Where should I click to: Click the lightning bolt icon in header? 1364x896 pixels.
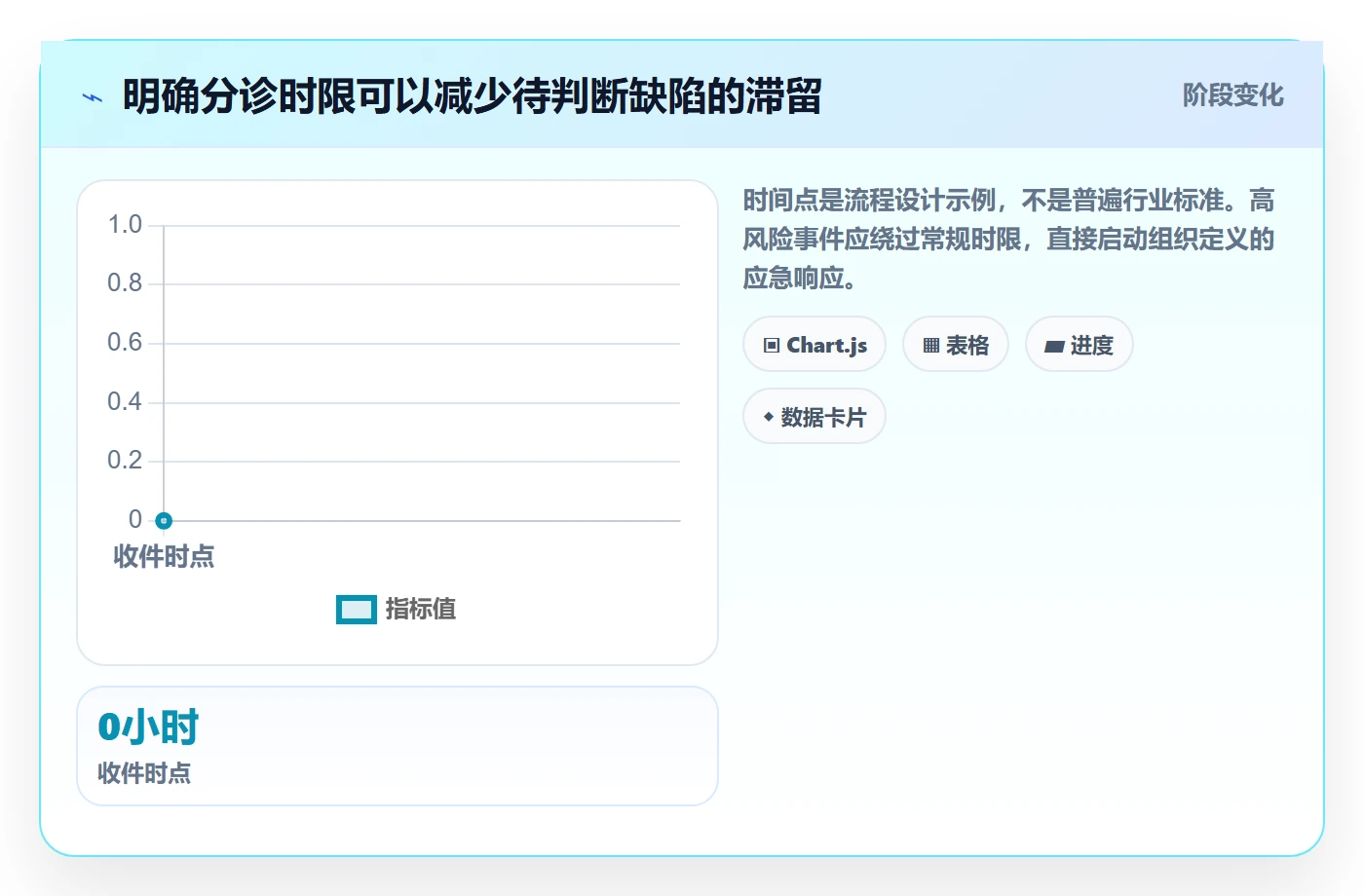click(93, 97)
